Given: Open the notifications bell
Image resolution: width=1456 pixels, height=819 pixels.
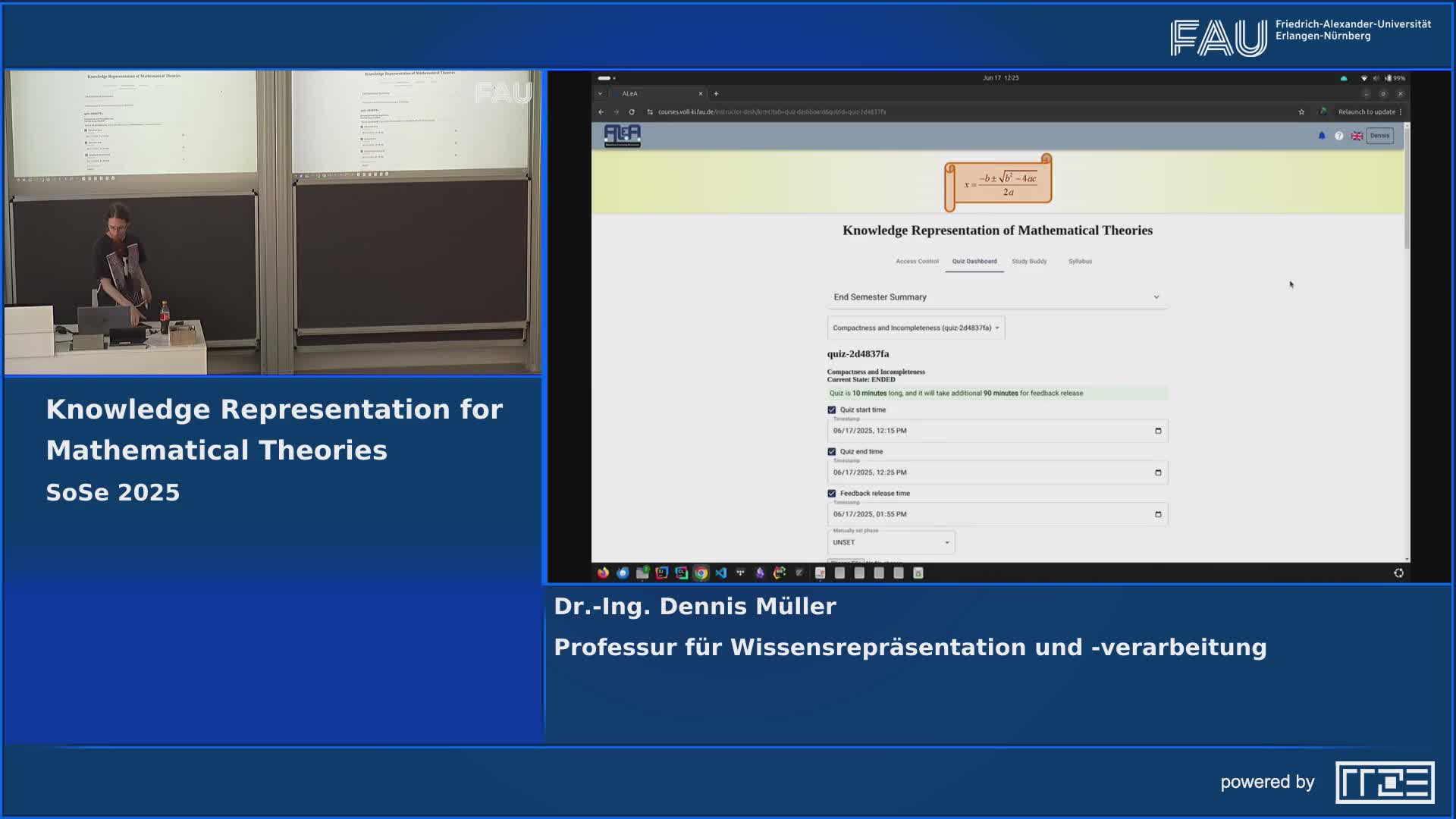Looking at the screenshot, I should 1322,136.
